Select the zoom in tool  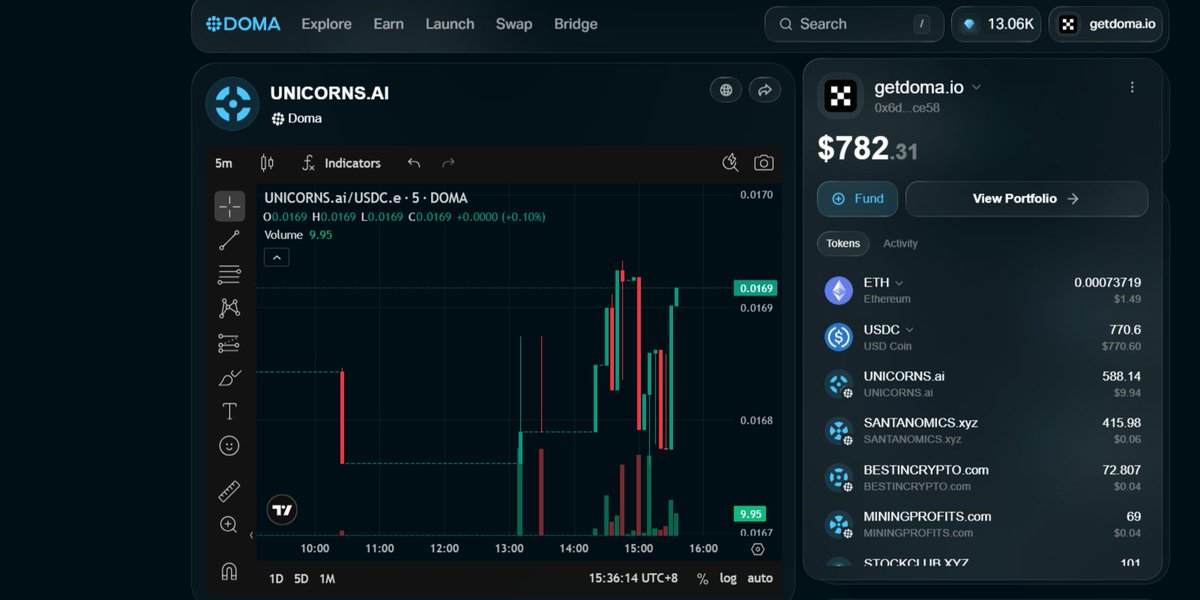(229, 524)
